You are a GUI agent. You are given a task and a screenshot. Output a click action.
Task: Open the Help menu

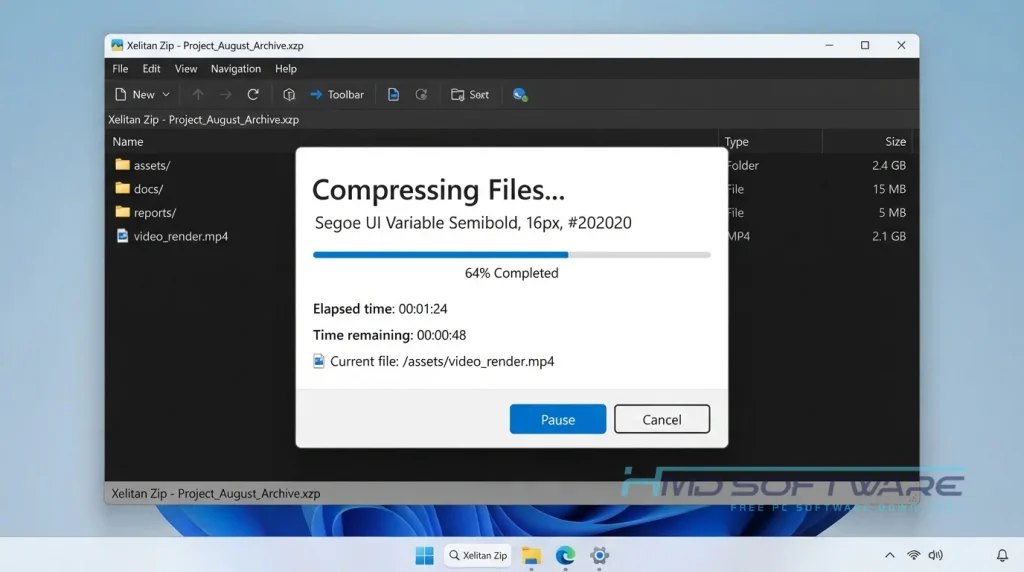tap(285, 69)
